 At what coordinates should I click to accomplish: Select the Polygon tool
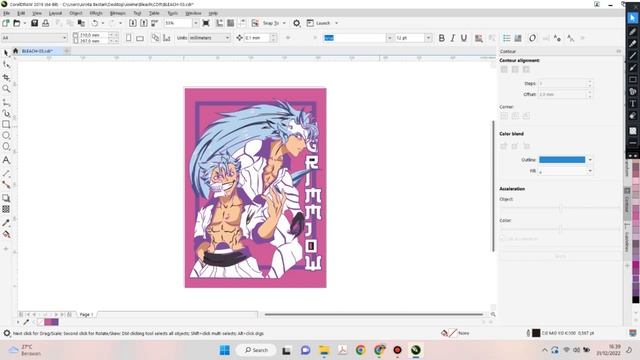click(6, 147)
